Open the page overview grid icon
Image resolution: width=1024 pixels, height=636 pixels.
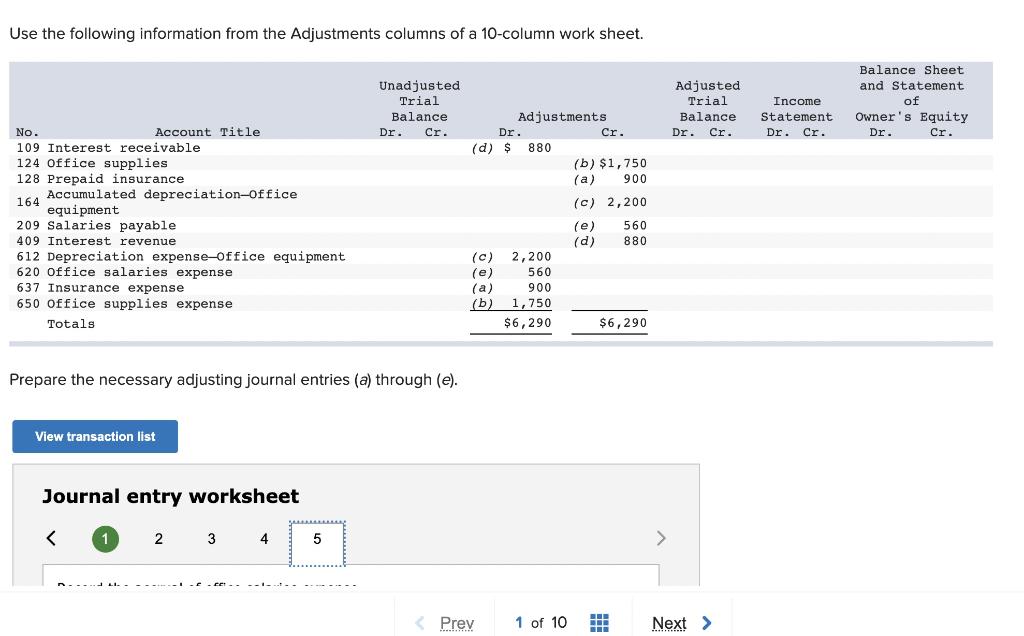[599, 622]
